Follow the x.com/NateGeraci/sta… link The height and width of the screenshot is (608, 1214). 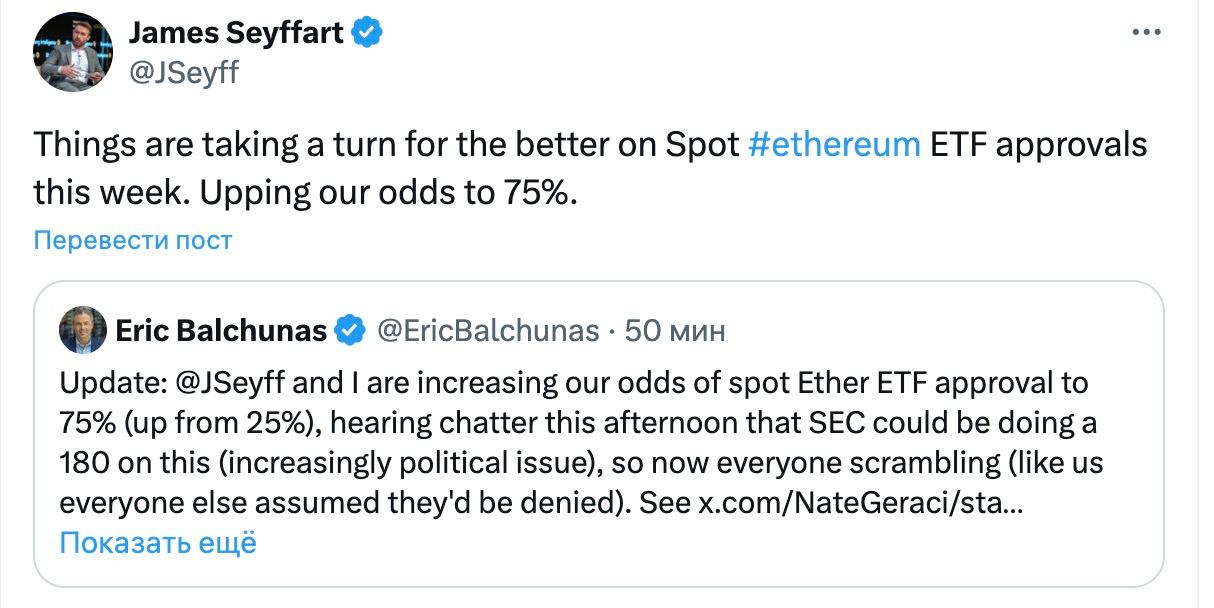click(x=857, y=503)
